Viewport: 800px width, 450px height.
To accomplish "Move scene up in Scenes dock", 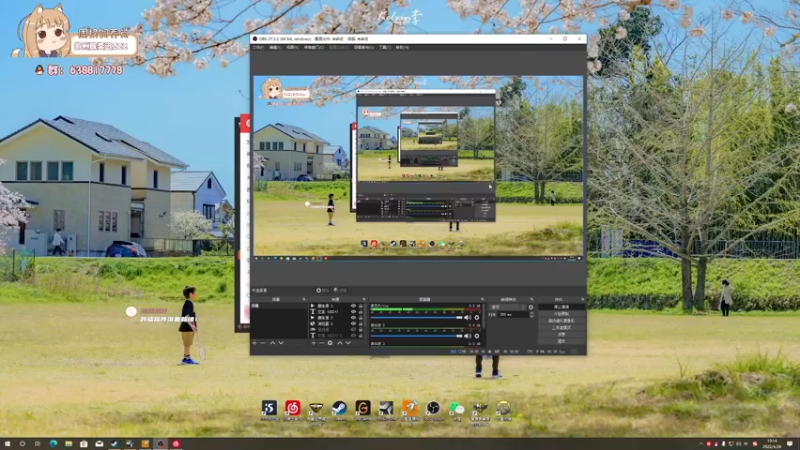I will (x=272, y=343).
